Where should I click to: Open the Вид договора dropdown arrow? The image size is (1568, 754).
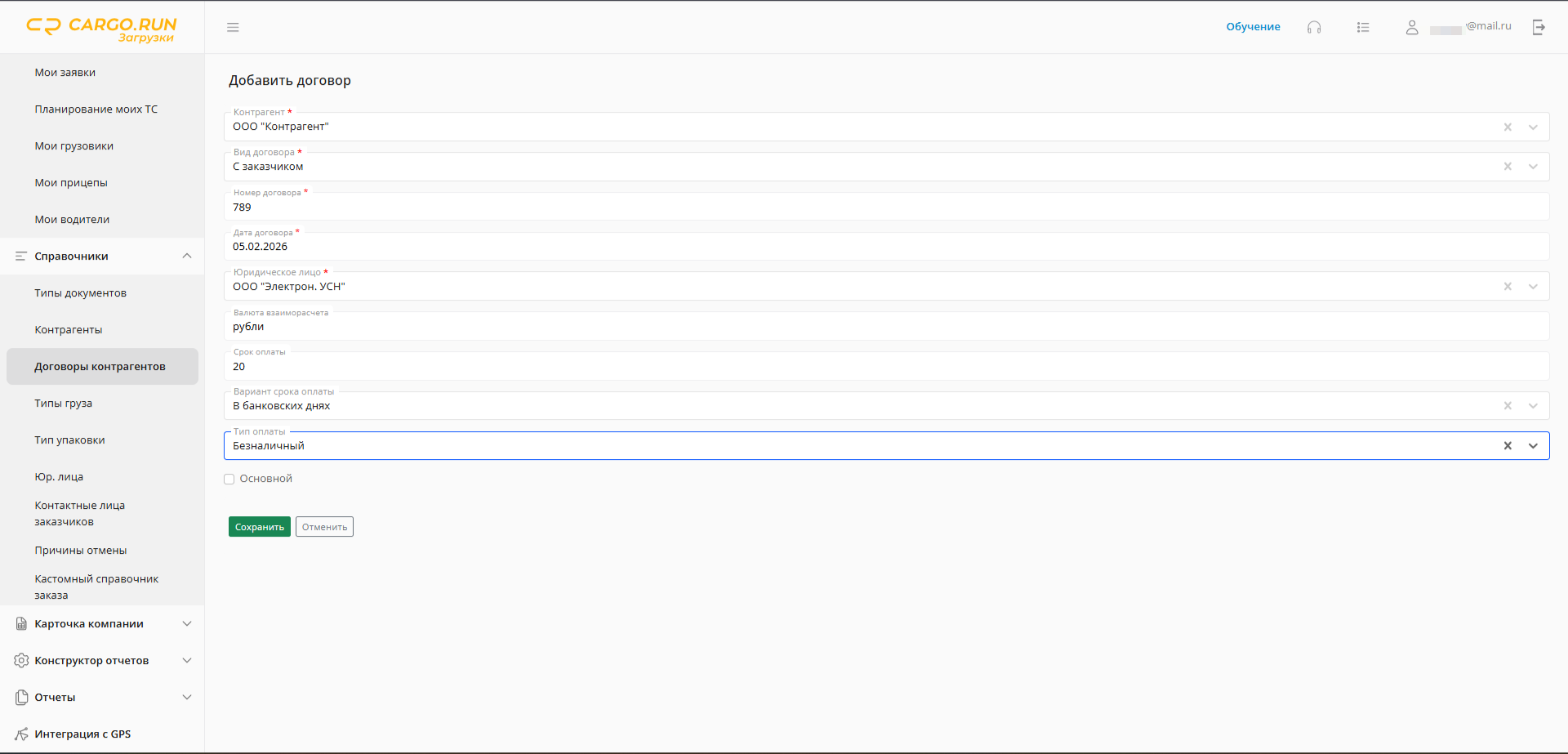click(1533, 167)
